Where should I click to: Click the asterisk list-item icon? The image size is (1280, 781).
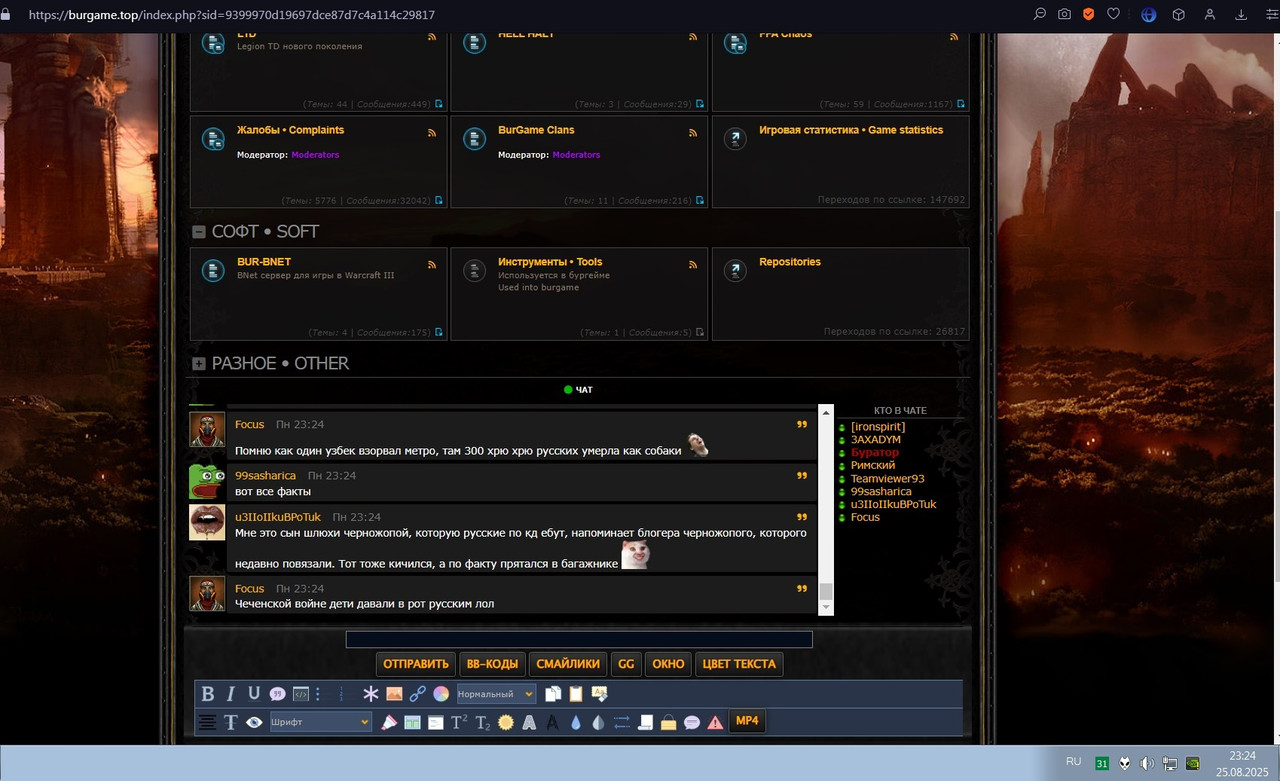tap(371, 694)
